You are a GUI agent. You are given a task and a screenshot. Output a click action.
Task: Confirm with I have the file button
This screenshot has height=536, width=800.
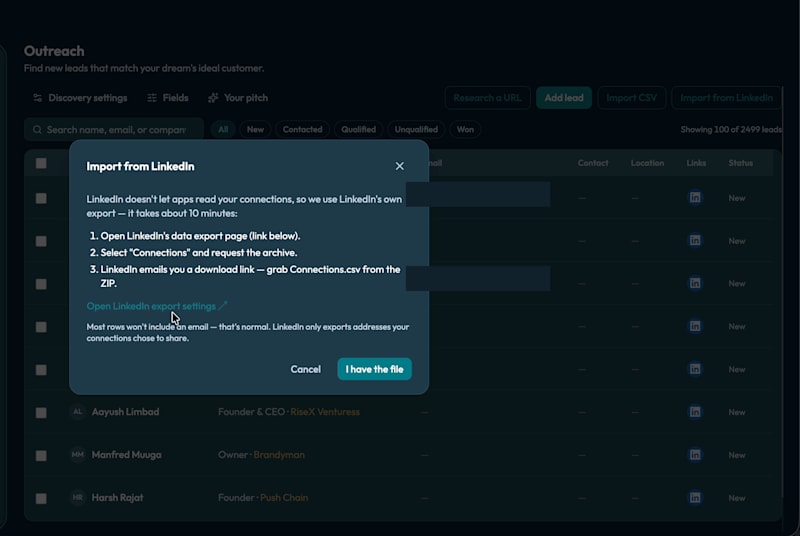tap(374, 369)
